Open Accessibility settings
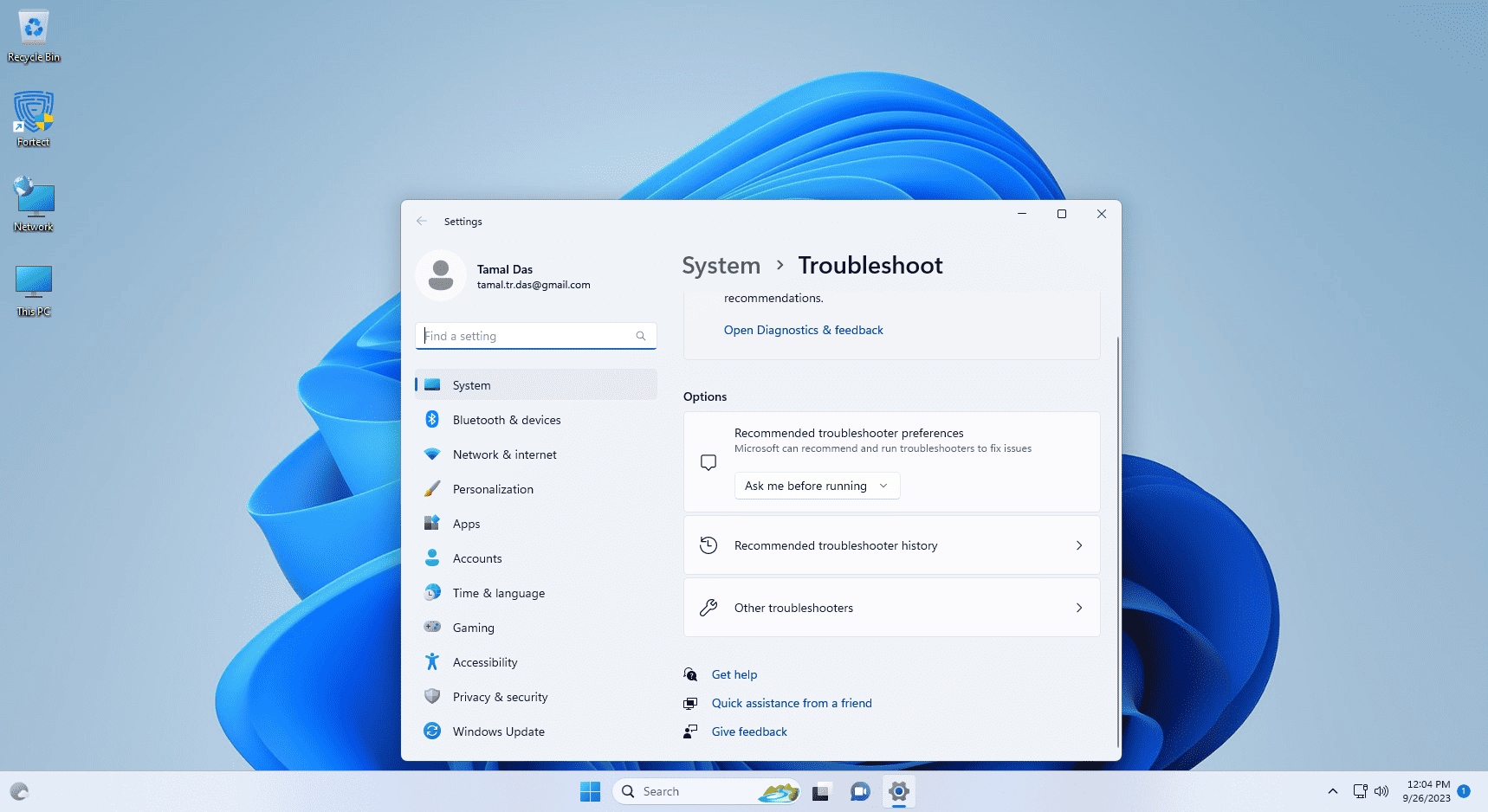1488x812 pixels. (484, 662)
